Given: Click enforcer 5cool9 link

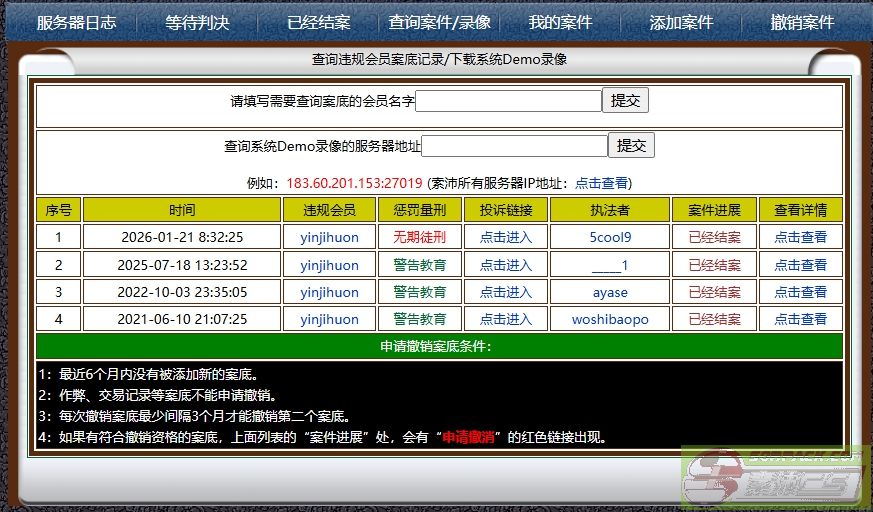Looking at the screenshot, I should pos(610,237).
